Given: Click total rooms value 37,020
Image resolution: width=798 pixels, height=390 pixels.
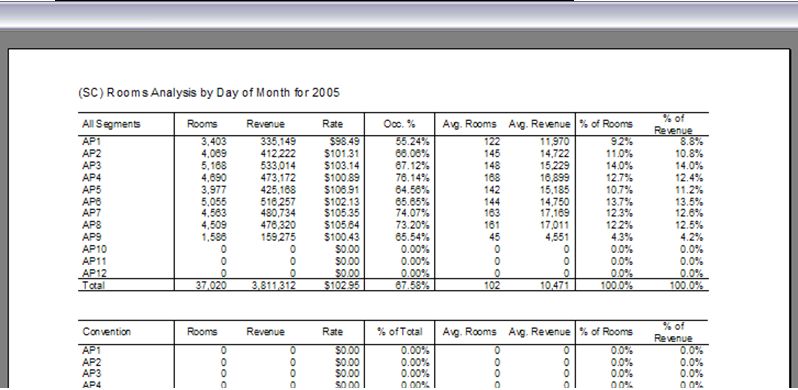Looking at the screenshot, I should pyautogui.click(x=211, y=285).
